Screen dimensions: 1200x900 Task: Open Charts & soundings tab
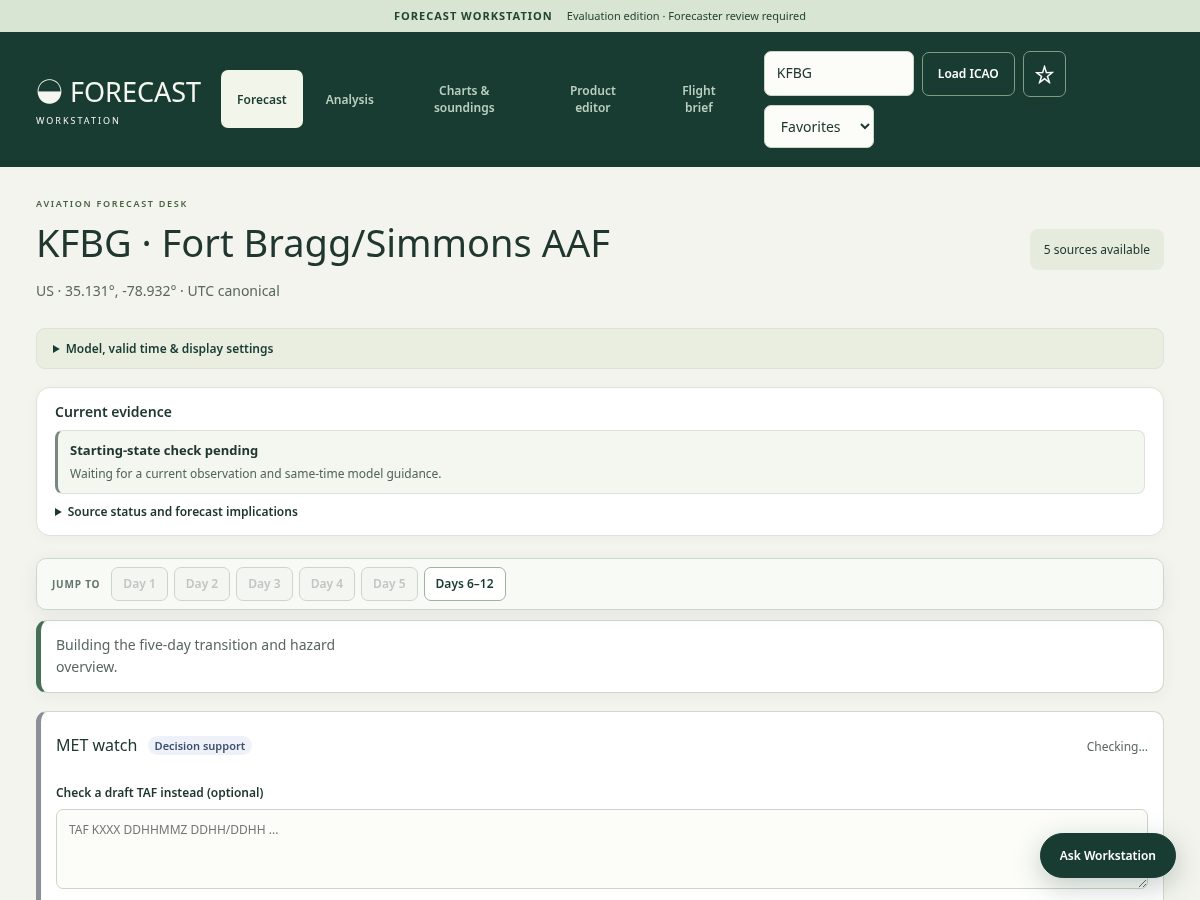(x=464, y=99)
